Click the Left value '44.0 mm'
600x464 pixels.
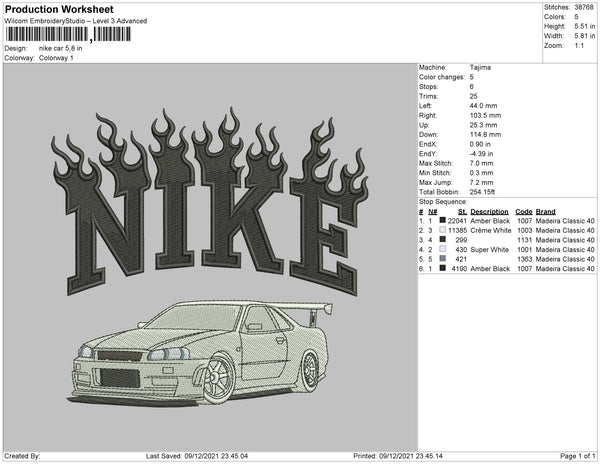click(x=483, y=106)
